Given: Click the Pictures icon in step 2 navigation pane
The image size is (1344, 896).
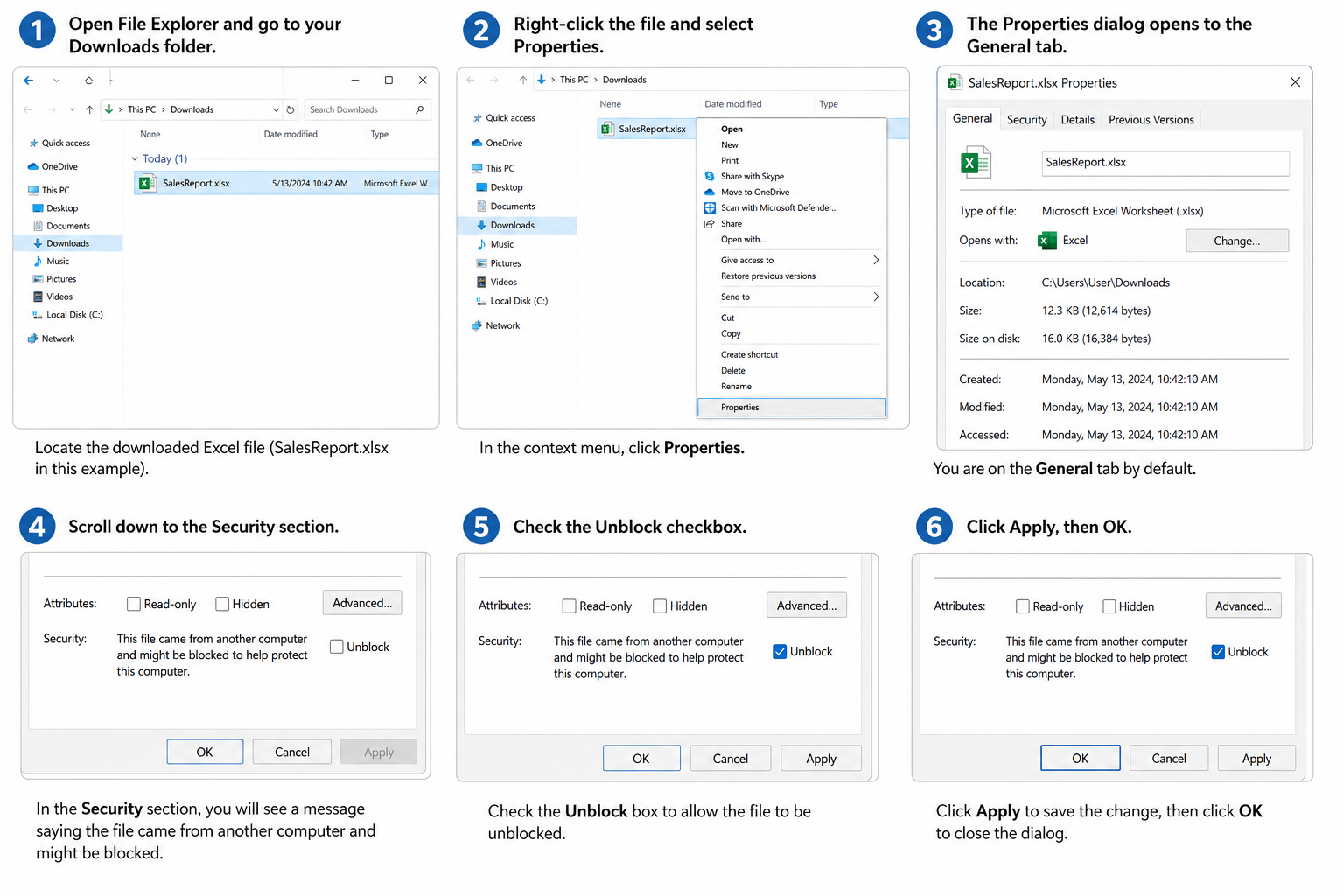Looking at the screenshot, I should [481, 263].
